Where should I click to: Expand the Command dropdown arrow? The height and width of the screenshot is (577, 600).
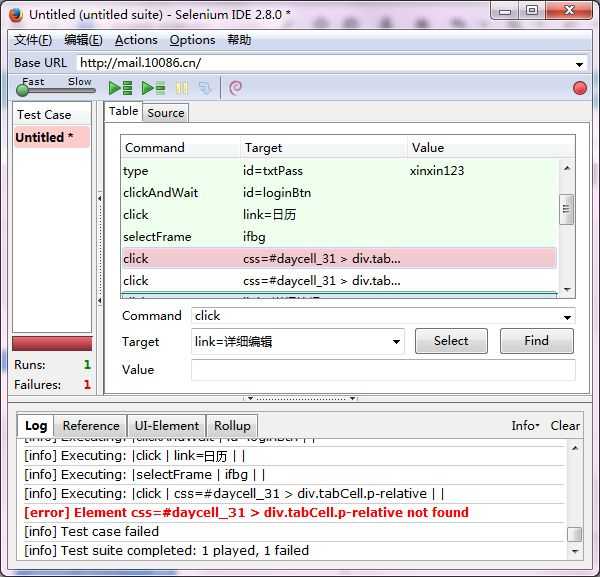[567, 317]
